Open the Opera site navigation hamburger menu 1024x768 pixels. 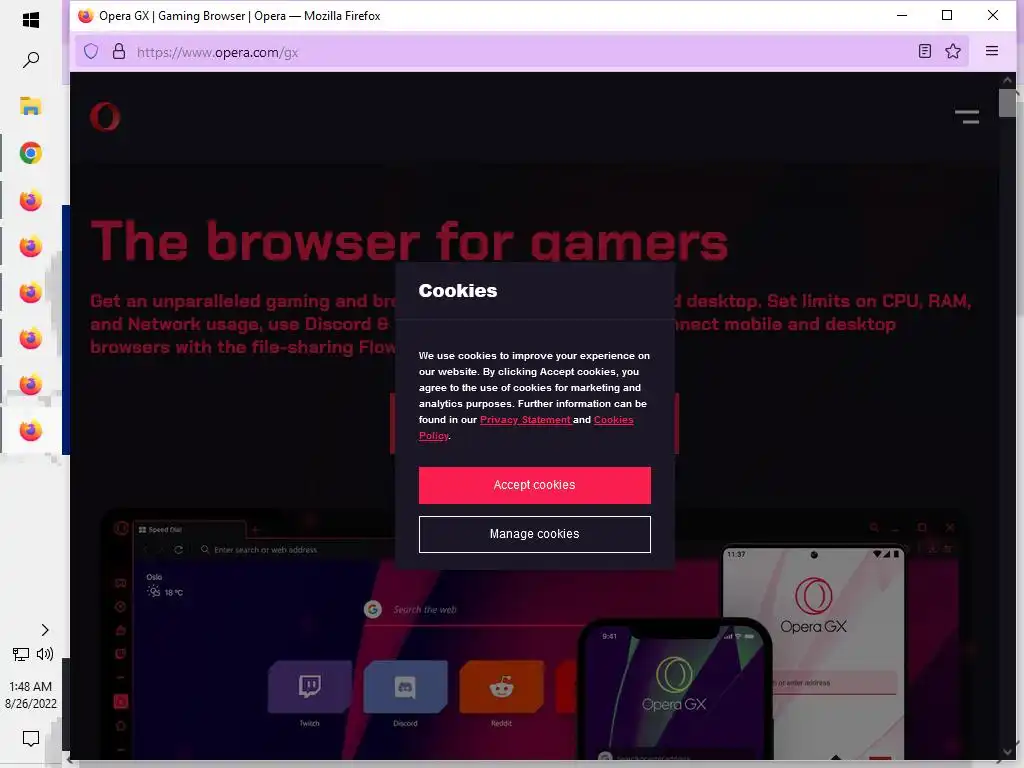click(x=967, y=117)
